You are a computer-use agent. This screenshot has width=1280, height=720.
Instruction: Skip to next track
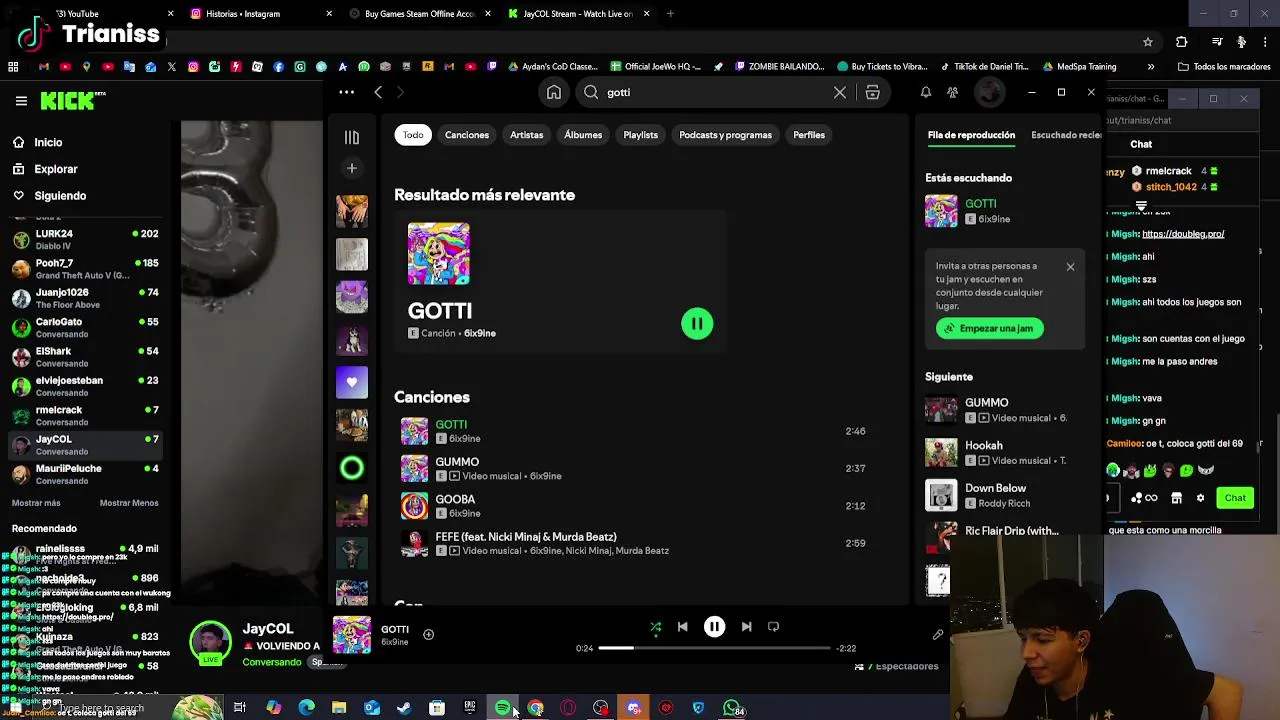point(746,627)
